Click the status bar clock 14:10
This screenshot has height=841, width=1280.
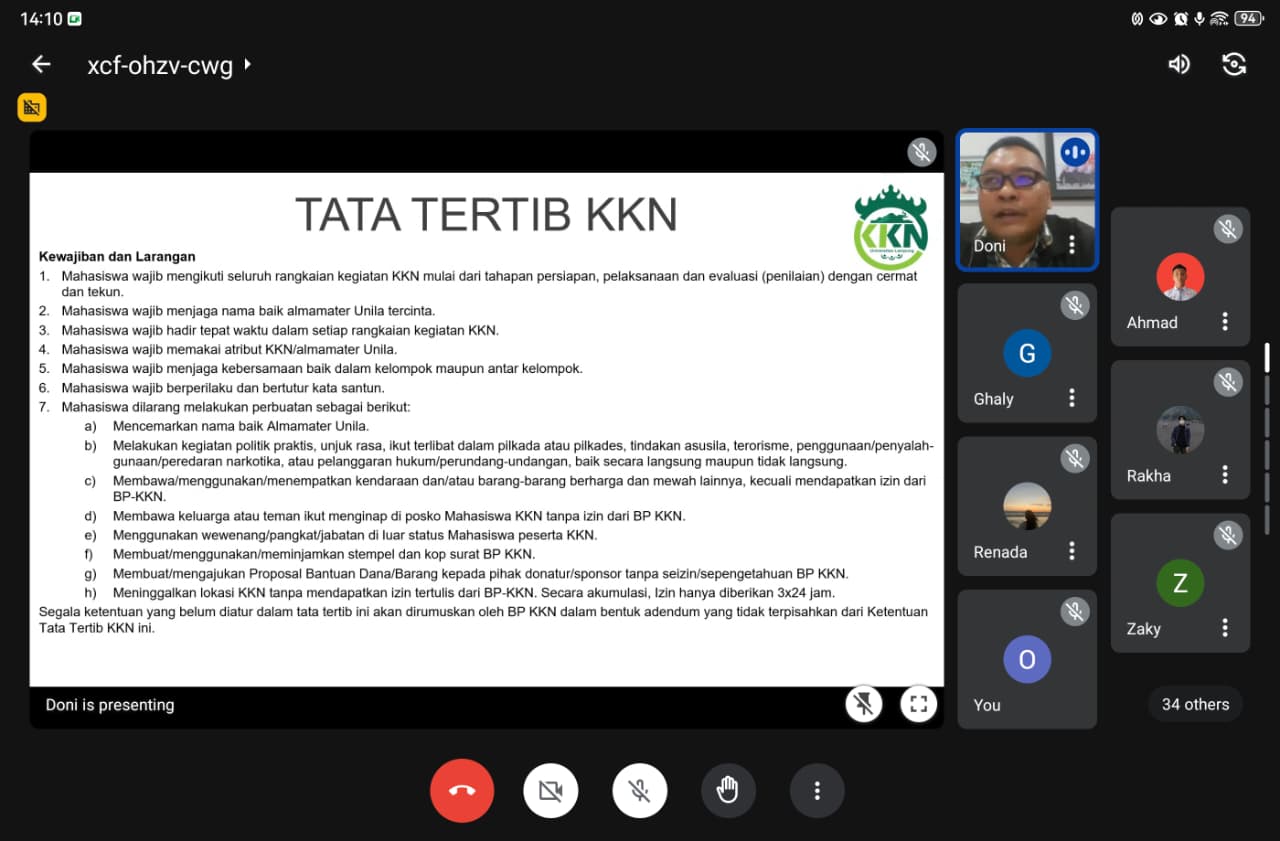pyautogui.click(x=41, y=19)
